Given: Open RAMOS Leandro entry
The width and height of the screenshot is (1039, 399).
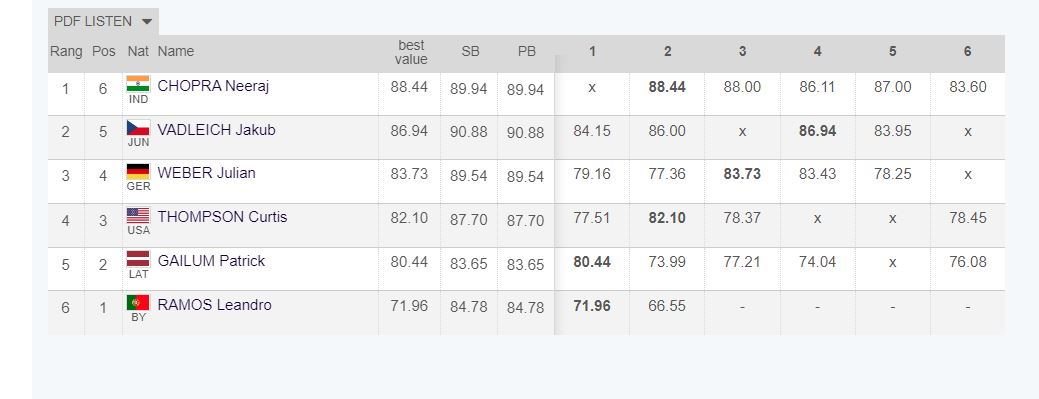Looking at the screenshot, I should pos(215,305).
